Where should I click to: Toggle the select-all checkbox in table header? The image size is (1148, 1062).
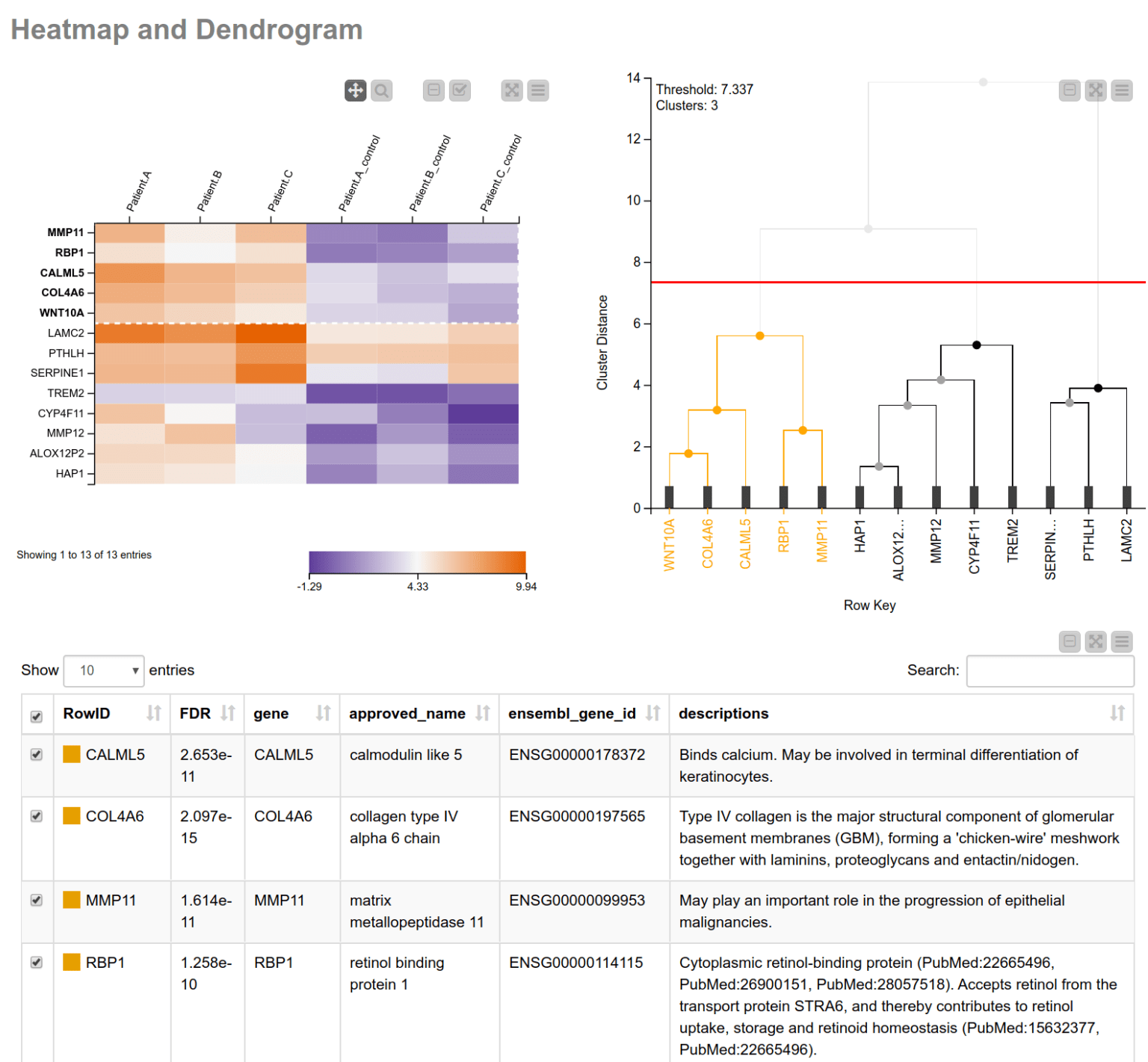[36, 717]
